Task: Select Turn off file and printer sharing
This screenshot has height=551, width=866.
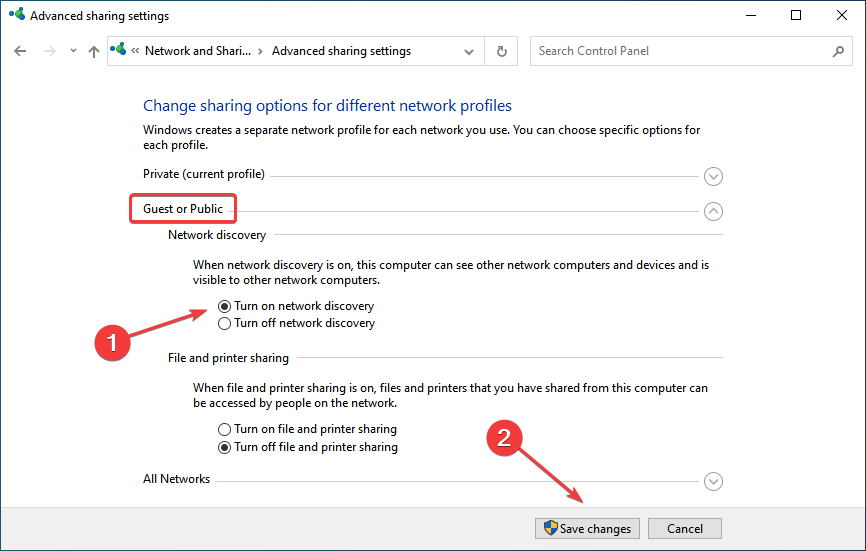Action: (225, 447)
